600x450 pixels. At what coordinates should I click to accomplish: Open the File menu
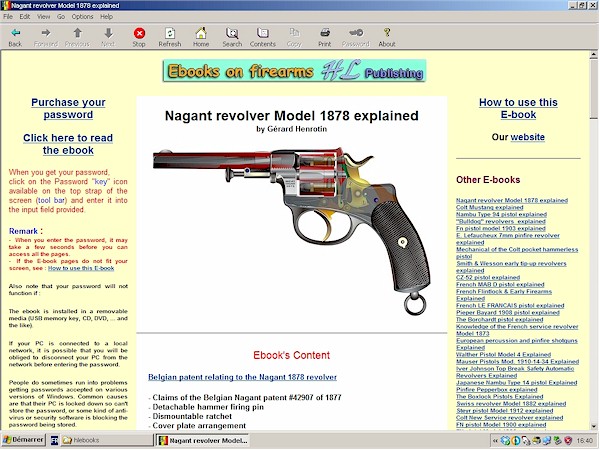click(8, 16)
